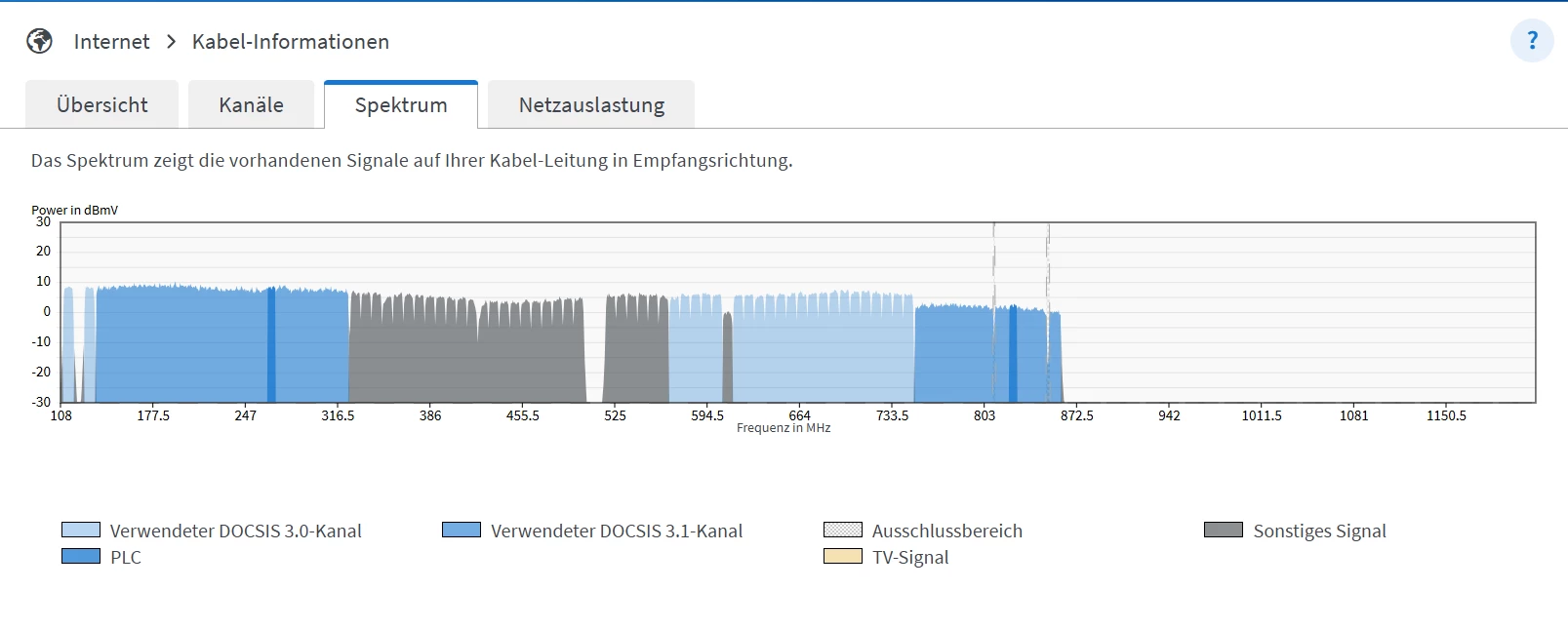Click the DOCSIS 3.0-Kanal legend swatch
Viewport: 1568px width, 630px height.
pyautogui.click(x=81, y=530)
